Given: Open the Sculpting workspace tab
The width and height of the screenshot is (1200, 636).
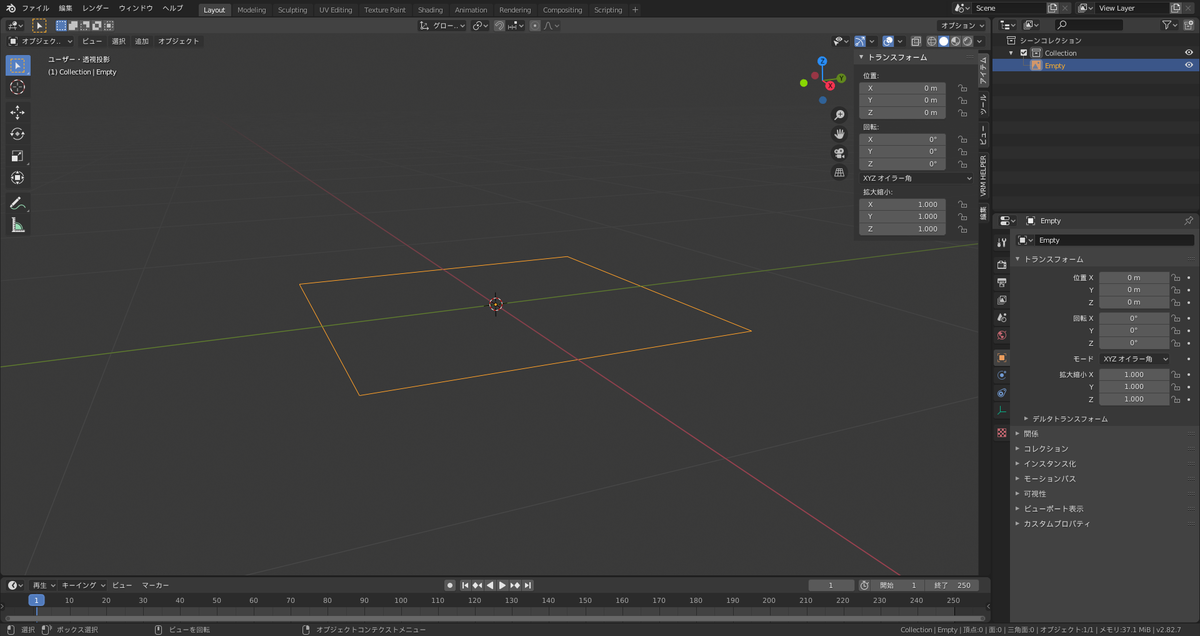Looking at the screenshot, I should (292, 10).
